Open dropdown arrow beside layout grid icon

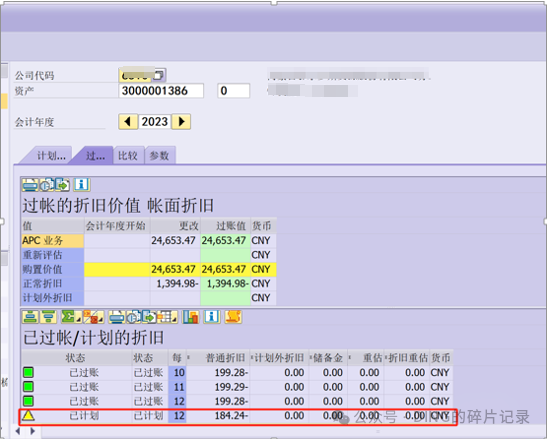(175, 319)
